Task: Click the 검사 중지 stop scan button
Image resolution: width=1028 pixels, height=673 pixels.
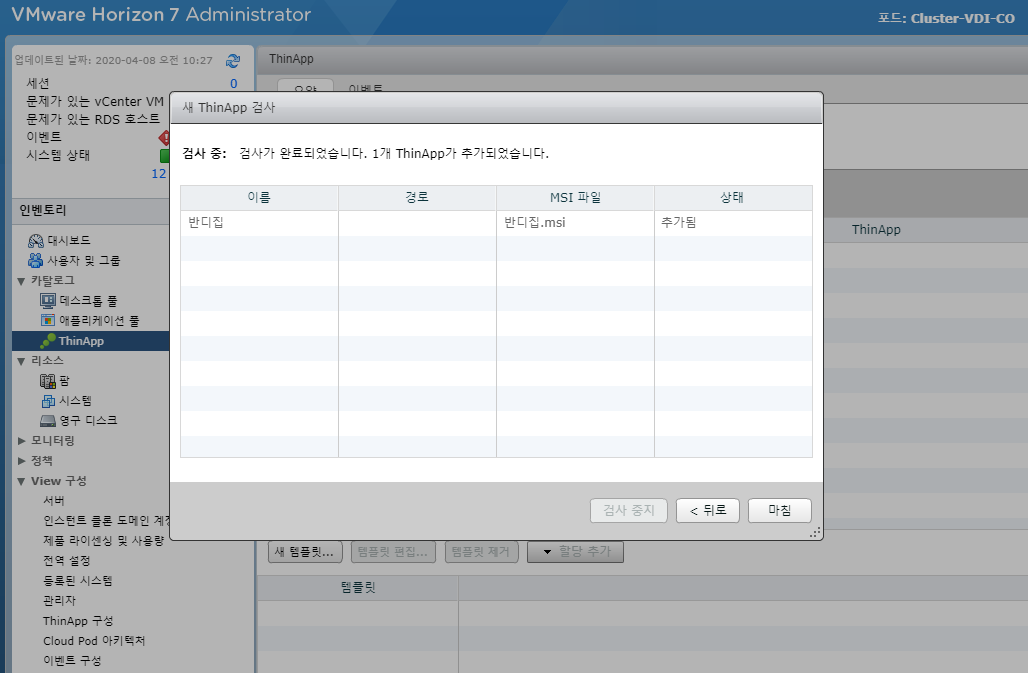Action: pos(629,510)
